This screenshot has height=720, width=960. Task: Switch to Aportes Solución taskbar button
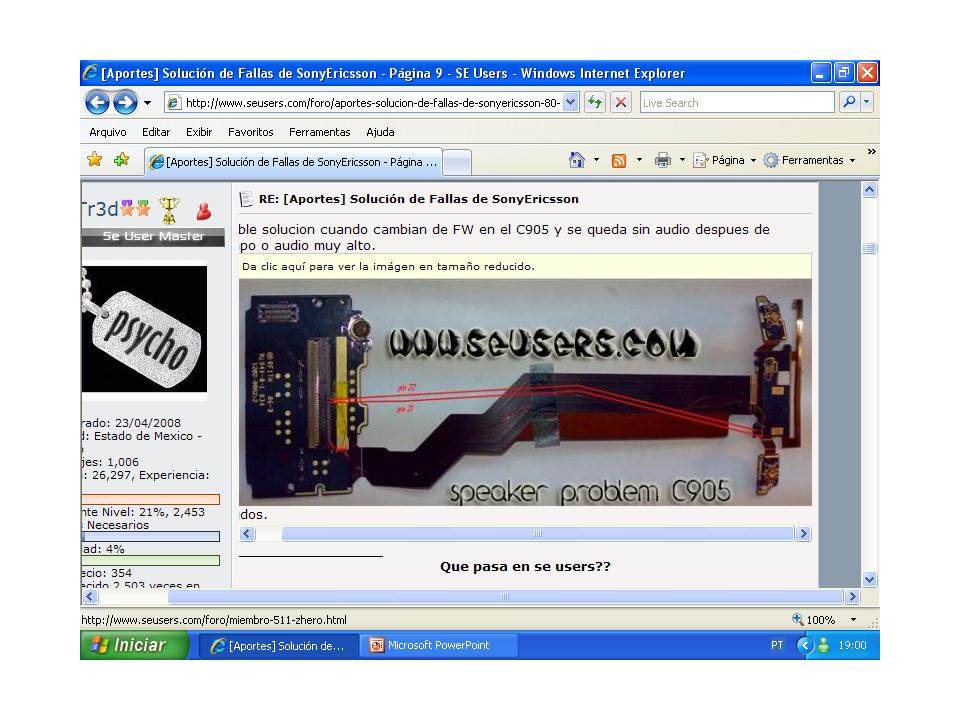[x=279, y=645]
